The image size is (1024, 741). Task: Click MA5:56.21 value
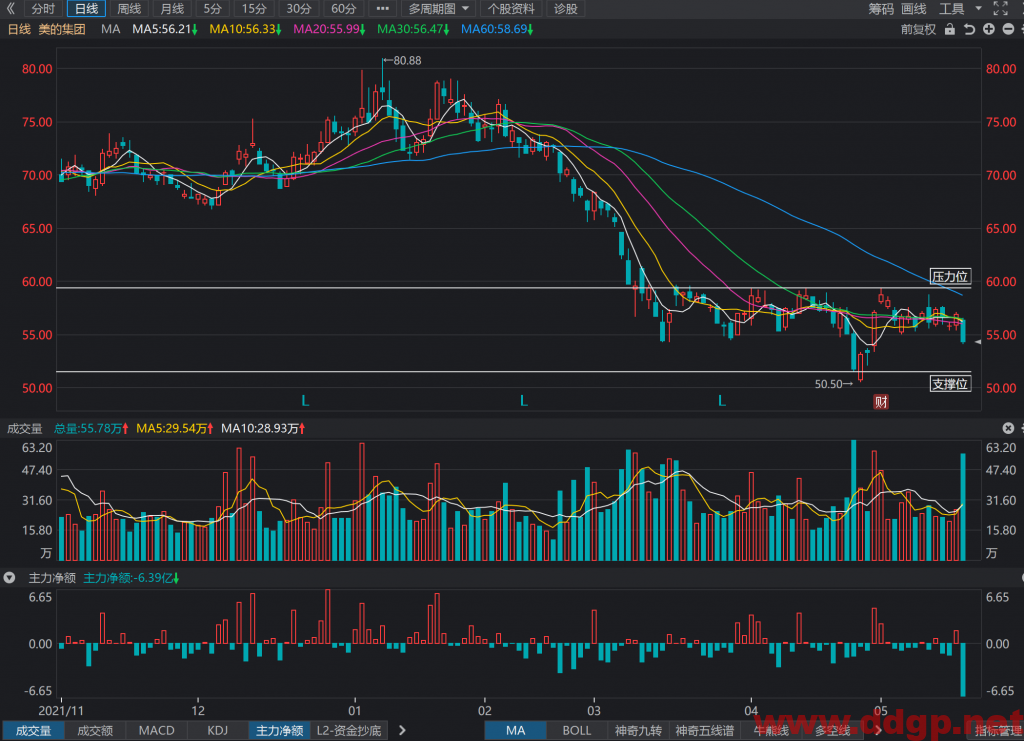coord(165,29)
